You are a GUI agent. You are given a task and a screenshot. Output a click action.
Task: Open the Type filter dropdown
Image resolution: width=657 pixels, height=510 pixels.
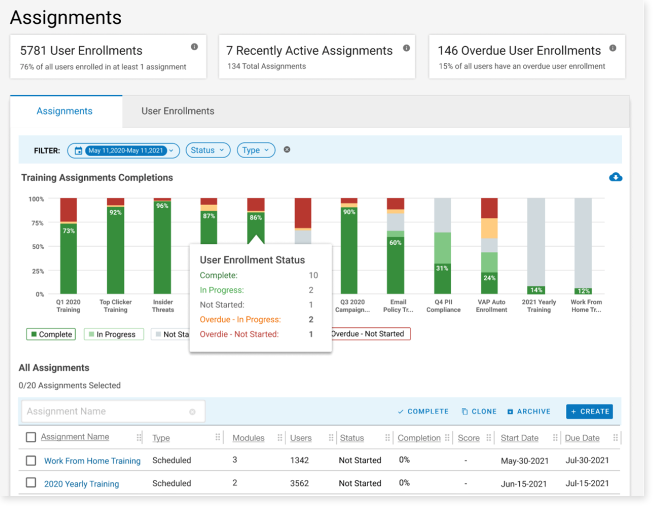pyautogui.click(x=256, y=150)
